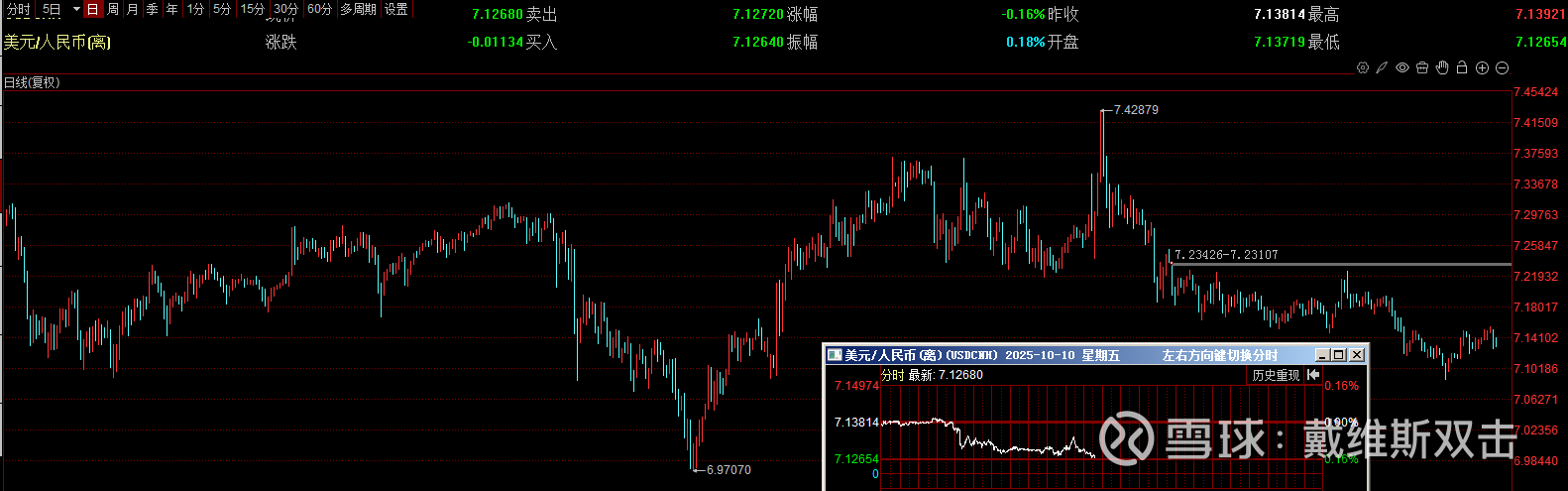
Task: Click the 7.13921 highest value
Action: (1540, 15)
